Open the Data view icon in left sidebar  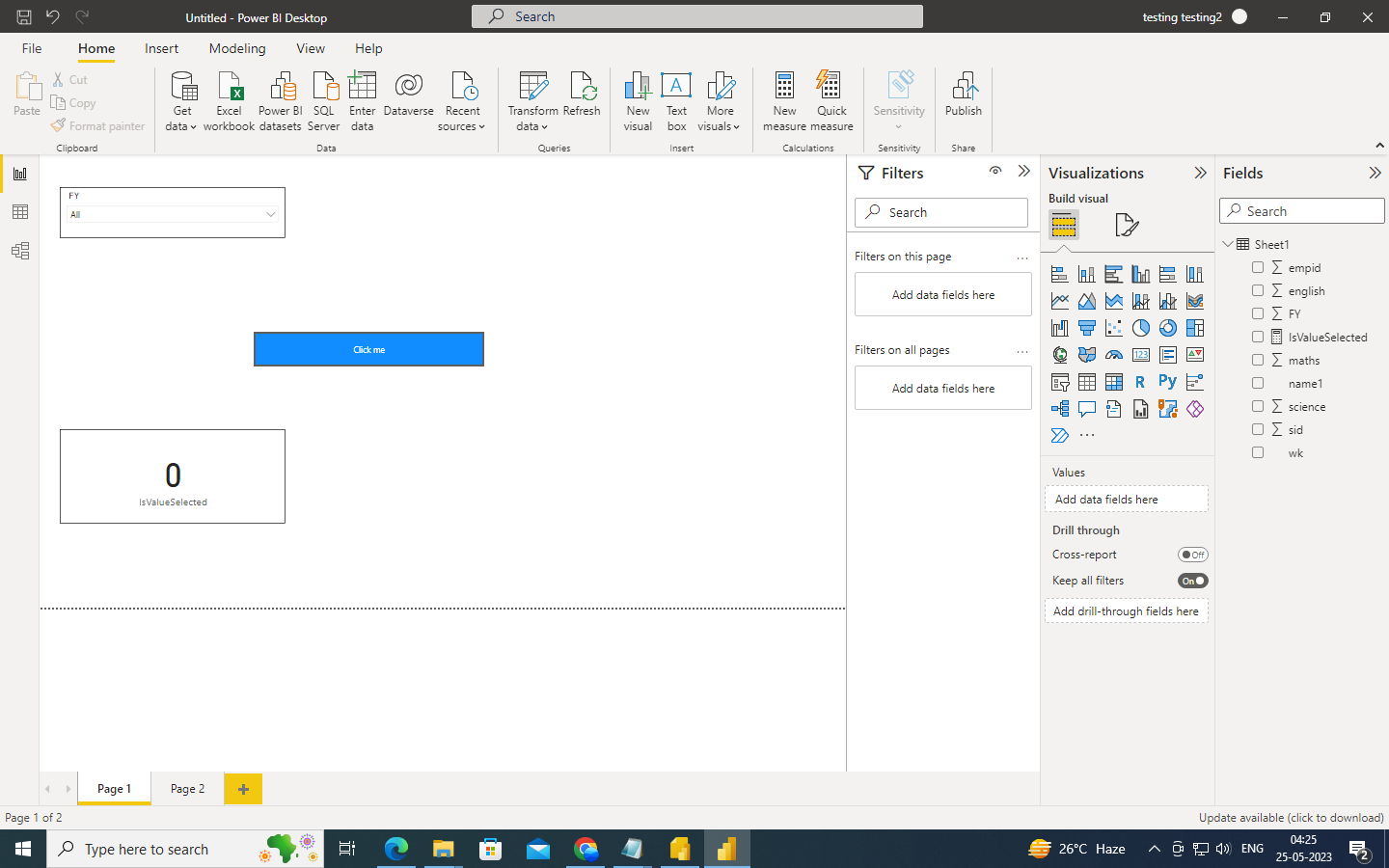coord(20,212)
